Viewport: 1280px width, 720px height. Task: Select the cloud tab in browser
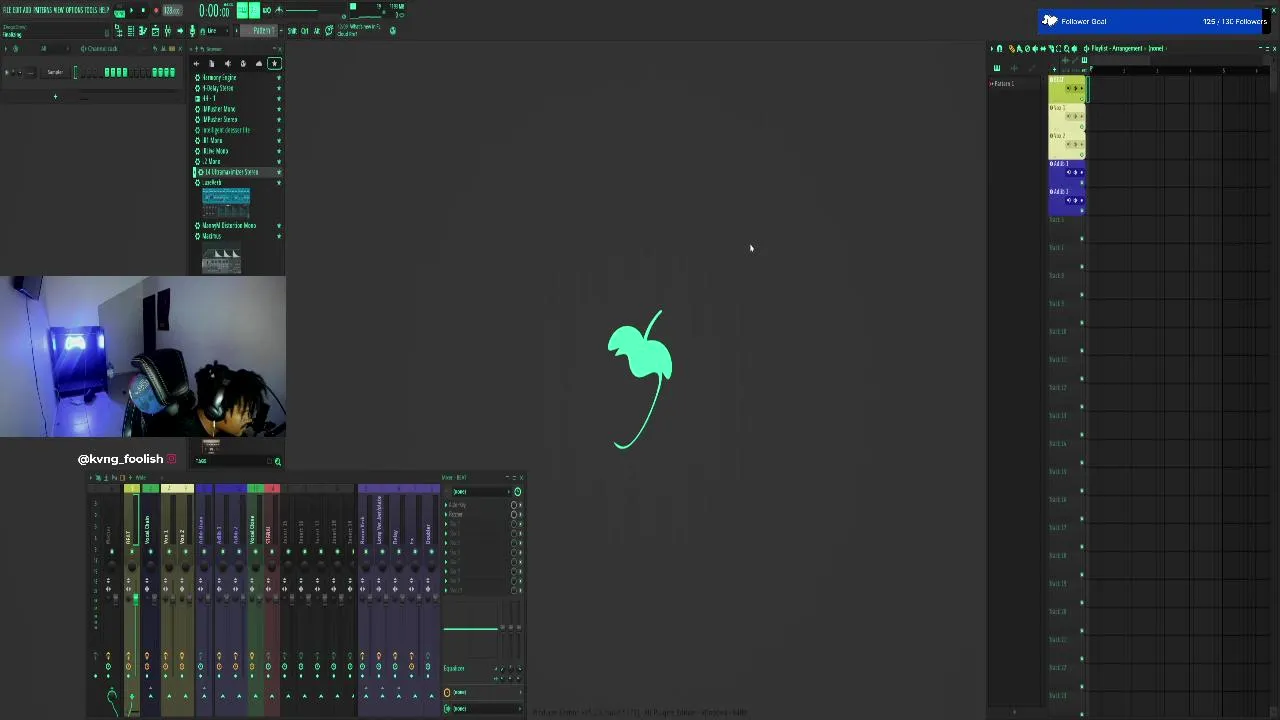tap(259, 63)
